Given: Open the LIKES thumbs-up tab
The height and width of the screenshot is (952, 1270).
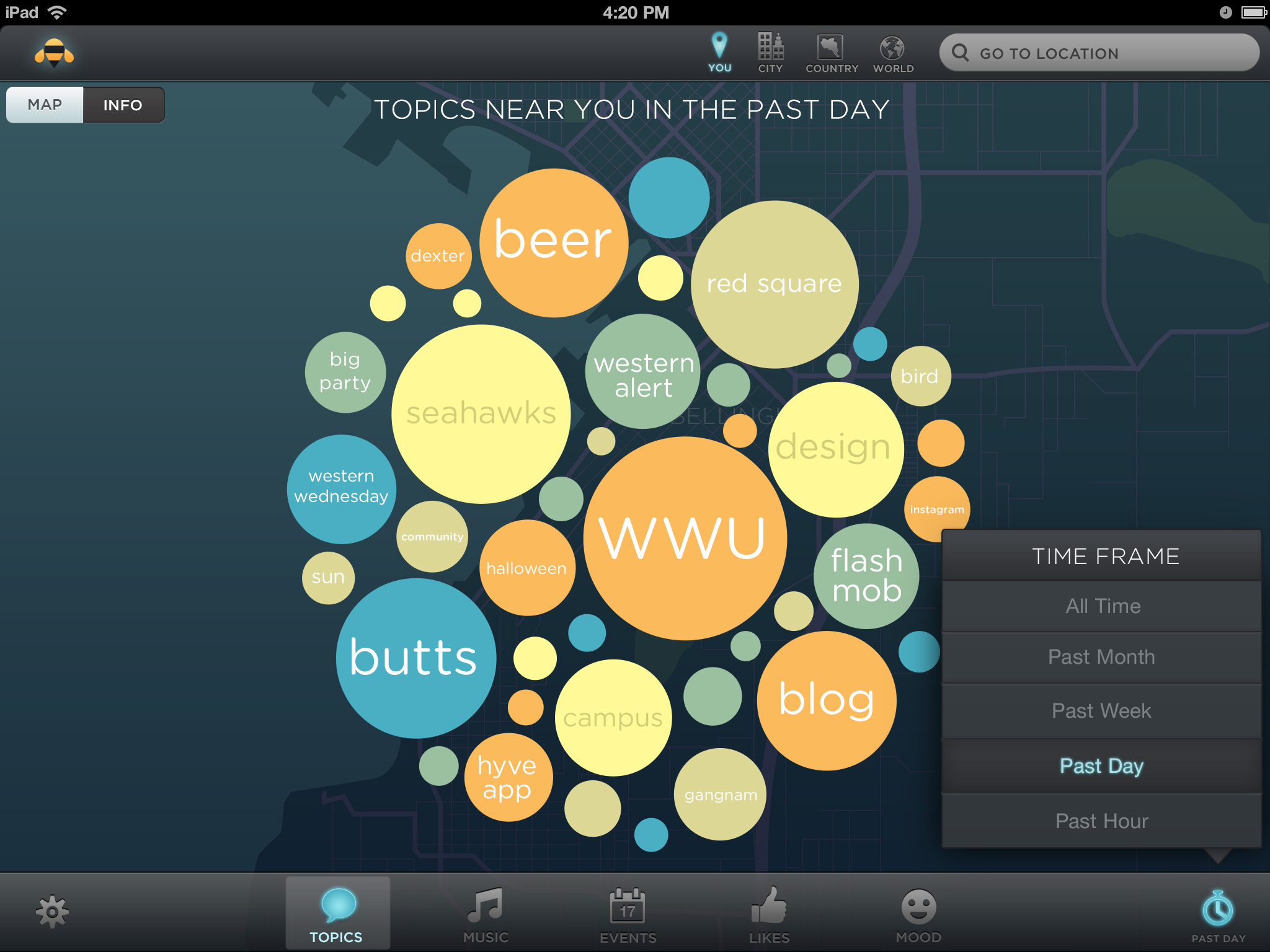Looking at the screenshot, I should [x=769, y=916].
